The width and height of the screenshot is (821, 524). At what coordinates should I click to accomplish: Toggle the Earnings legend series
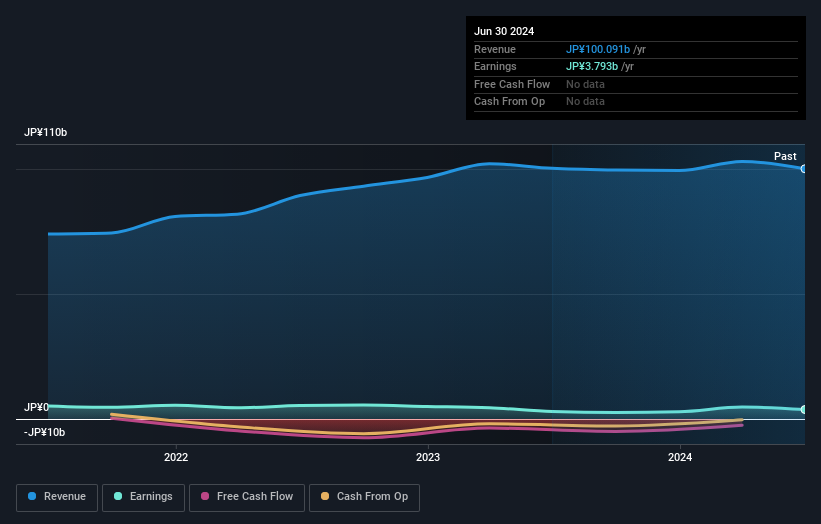coord(143,497)
